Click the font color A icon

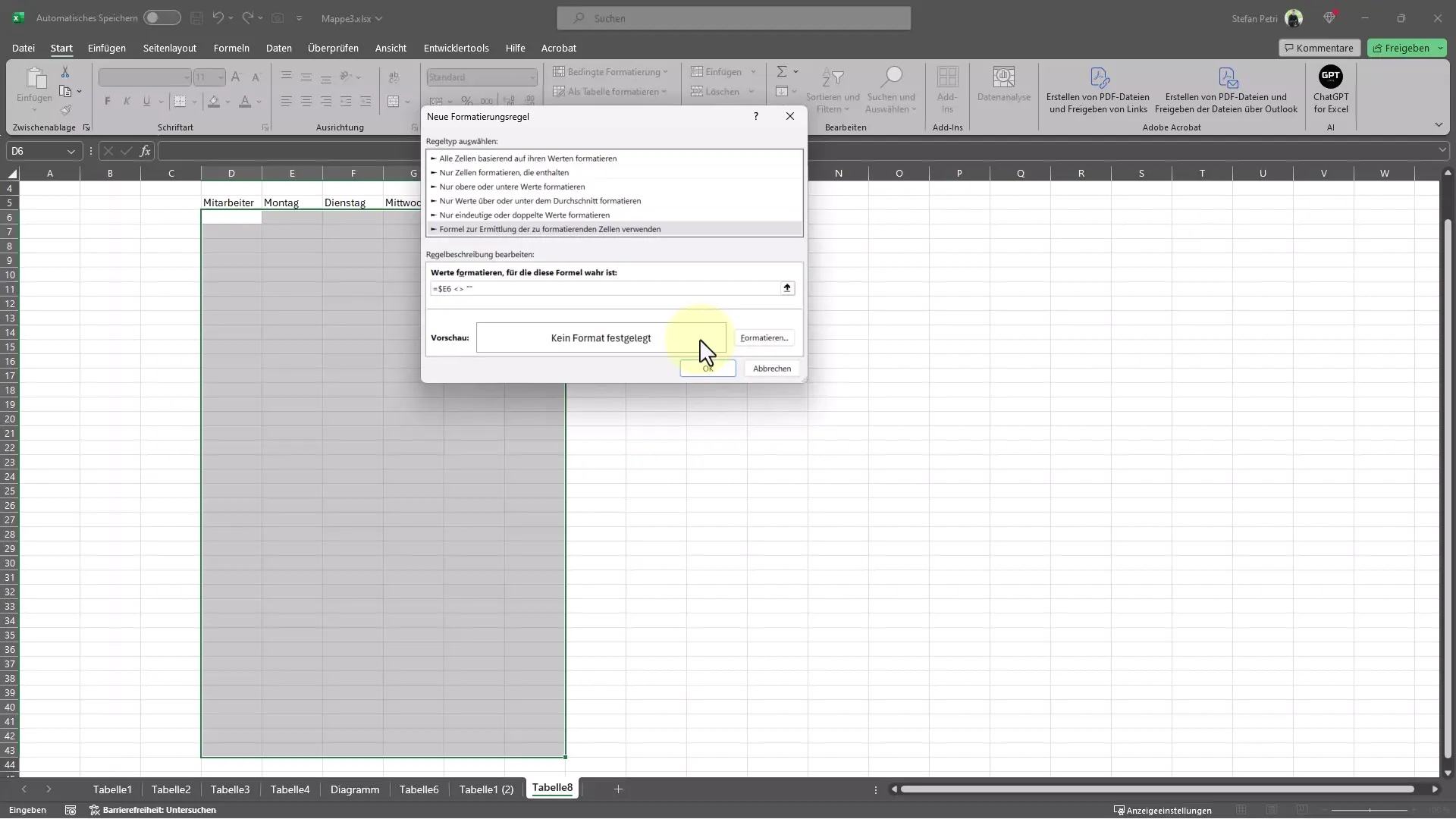tap(244, 101)
